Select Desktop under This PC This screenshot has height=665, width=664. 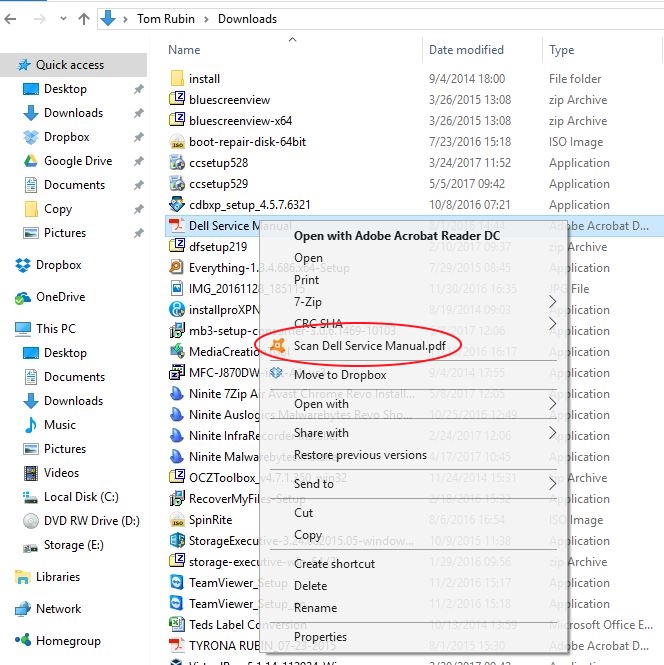pyautogui.click(x=65, y=352)
